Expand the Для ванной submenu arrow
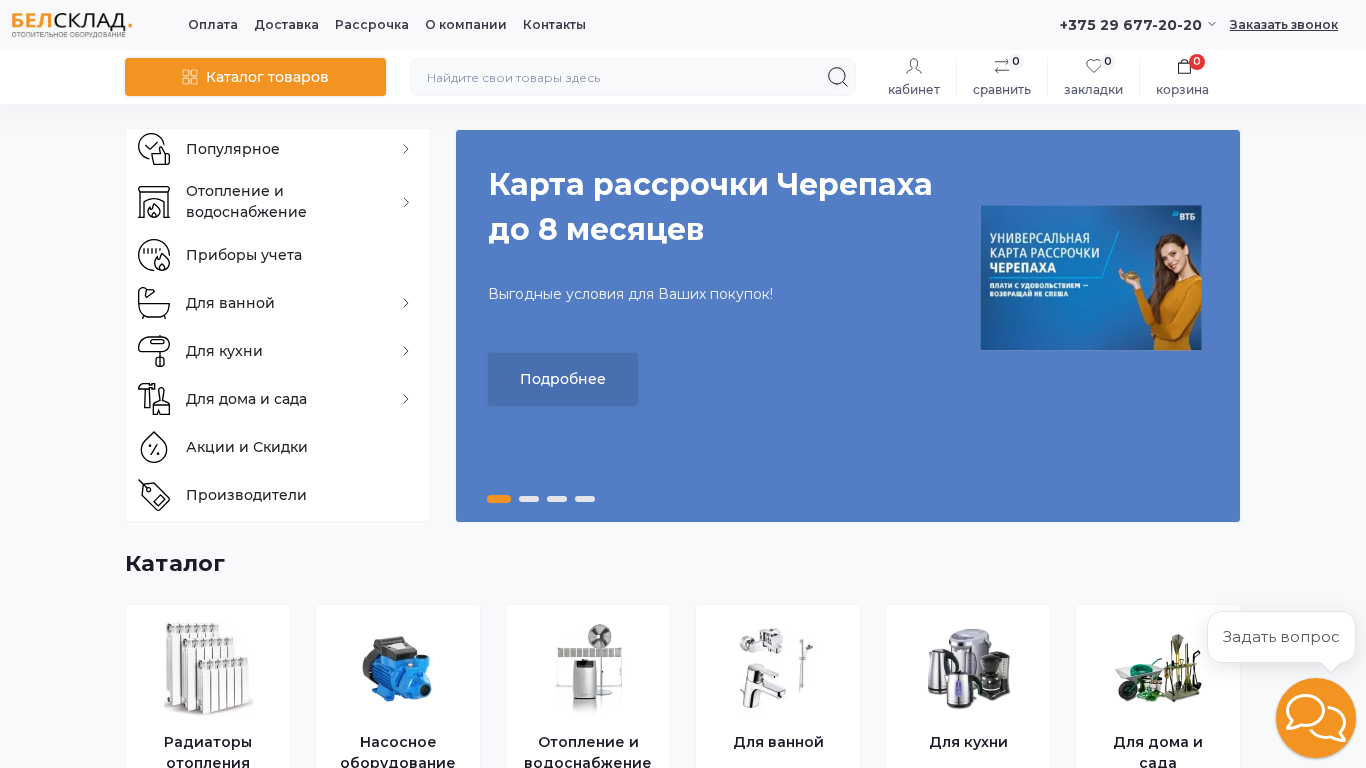Image resolution: width=1366 pixels, height=768 pixels. (x=406, y=303)
